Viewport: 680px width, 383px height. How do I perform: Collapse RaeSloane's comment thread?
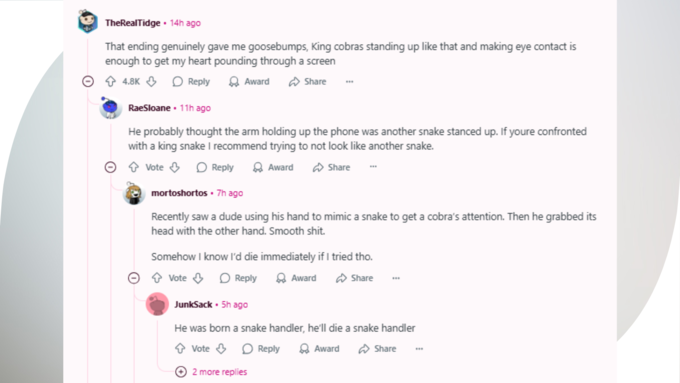(x=111, y=167)
